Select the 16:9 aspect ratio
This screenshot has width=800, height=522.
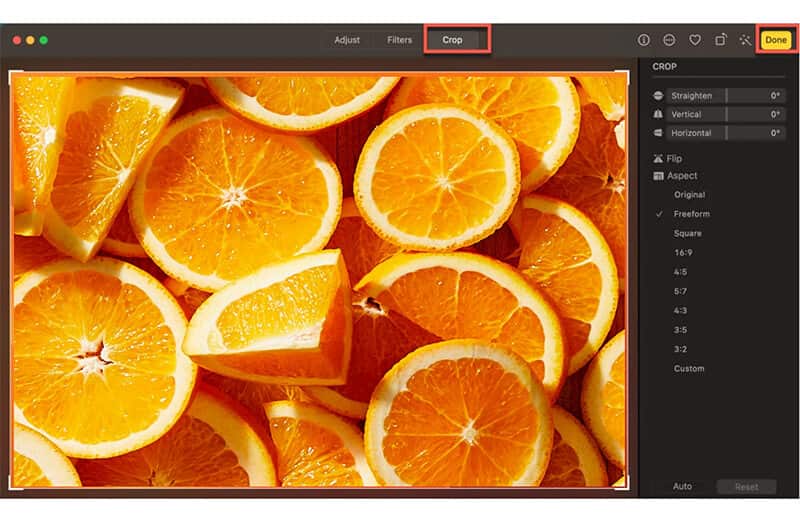(x=683, y=253)
